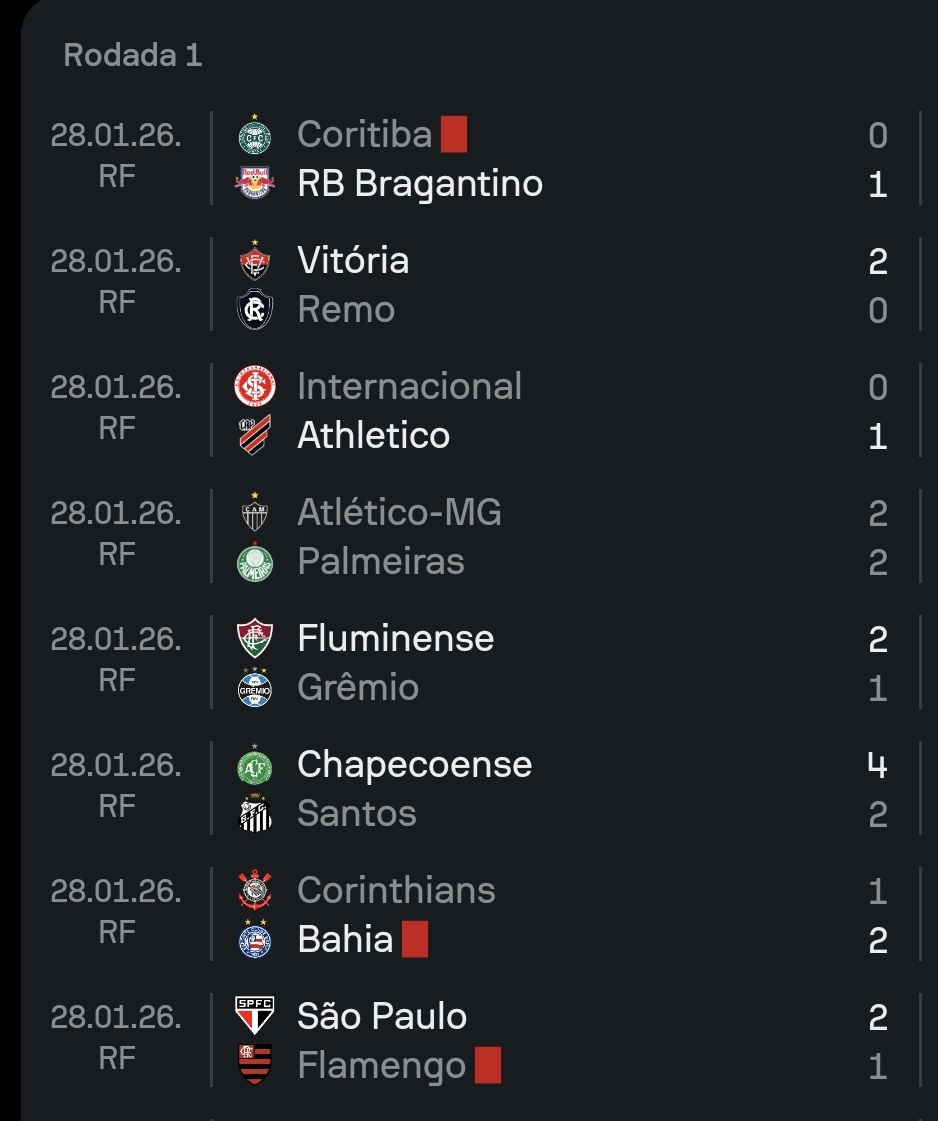The width and height of the screenshot is (938, 1121).
Task: Click the RB Bragantino club logo
Action: pos(255,184)
